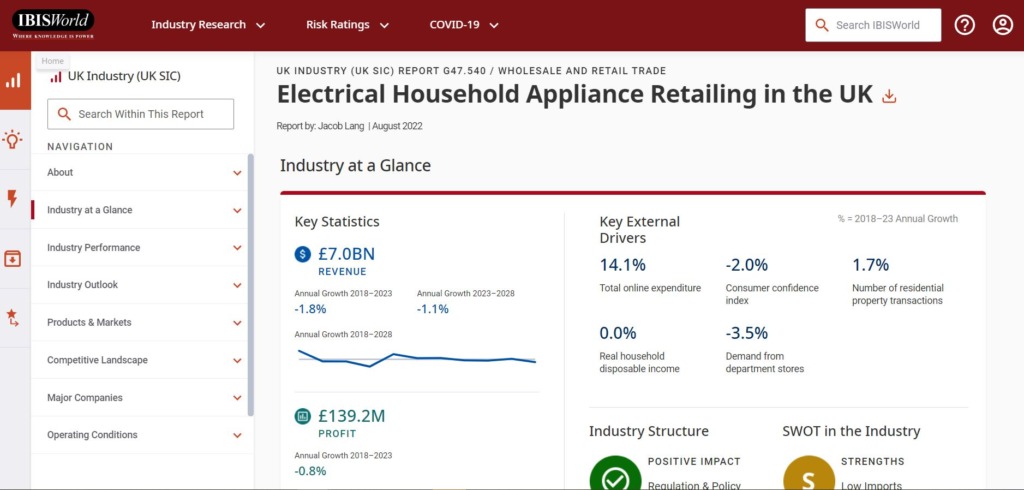This screenshot has width=1024, height=490.
Task: Click the lightning bolt sidebar icon
Action: tap(13, 199)
